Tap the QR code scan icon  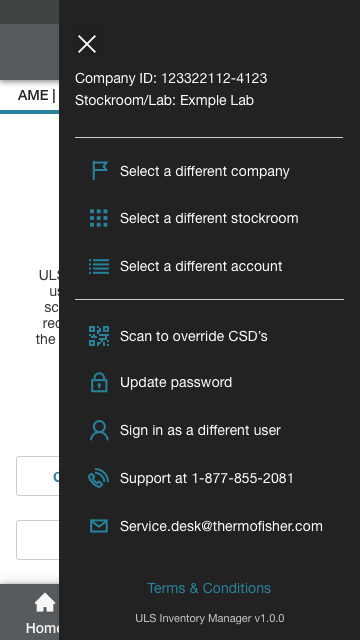(x=99, y=336)
